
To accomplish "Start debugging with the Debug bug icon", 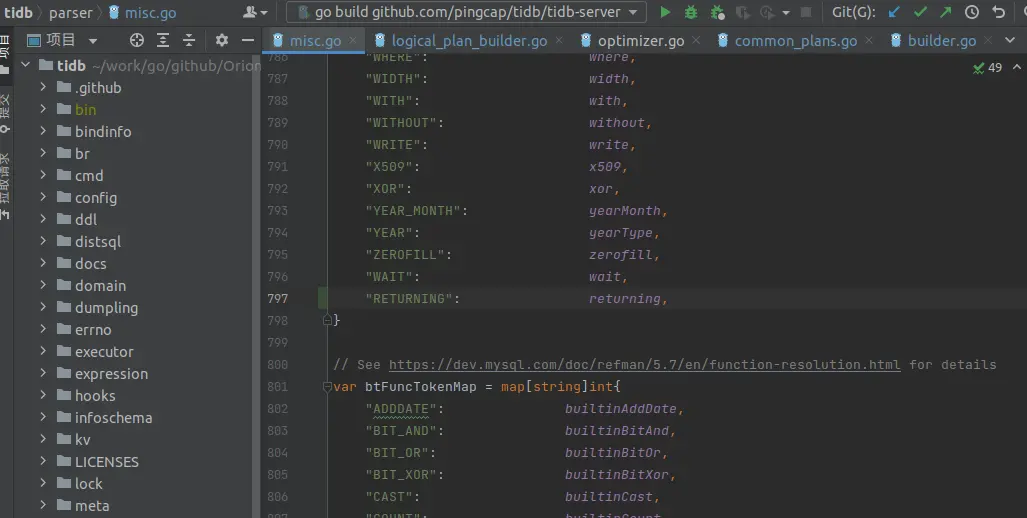I will coord(691,12).
